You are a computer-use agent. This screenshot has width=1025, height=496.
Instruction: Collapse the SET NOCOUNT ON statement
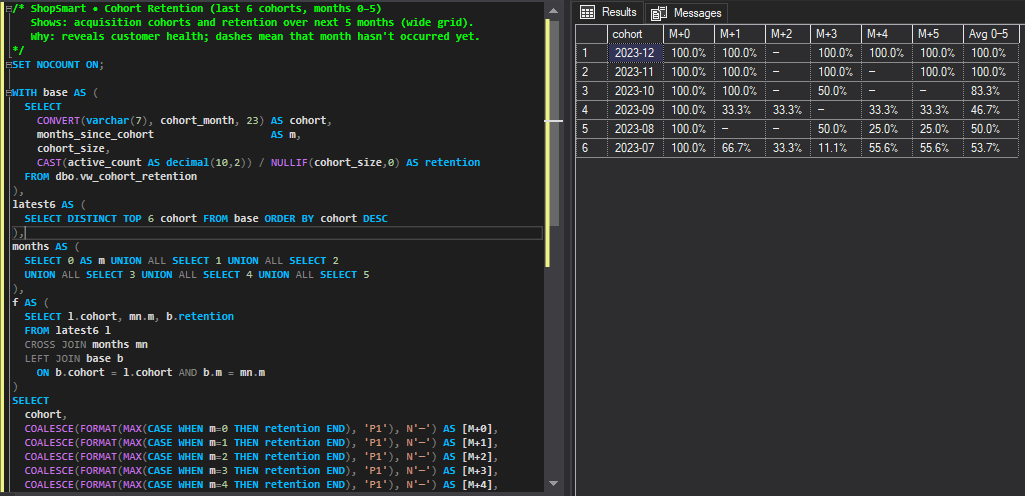click(x=7, y=64)
